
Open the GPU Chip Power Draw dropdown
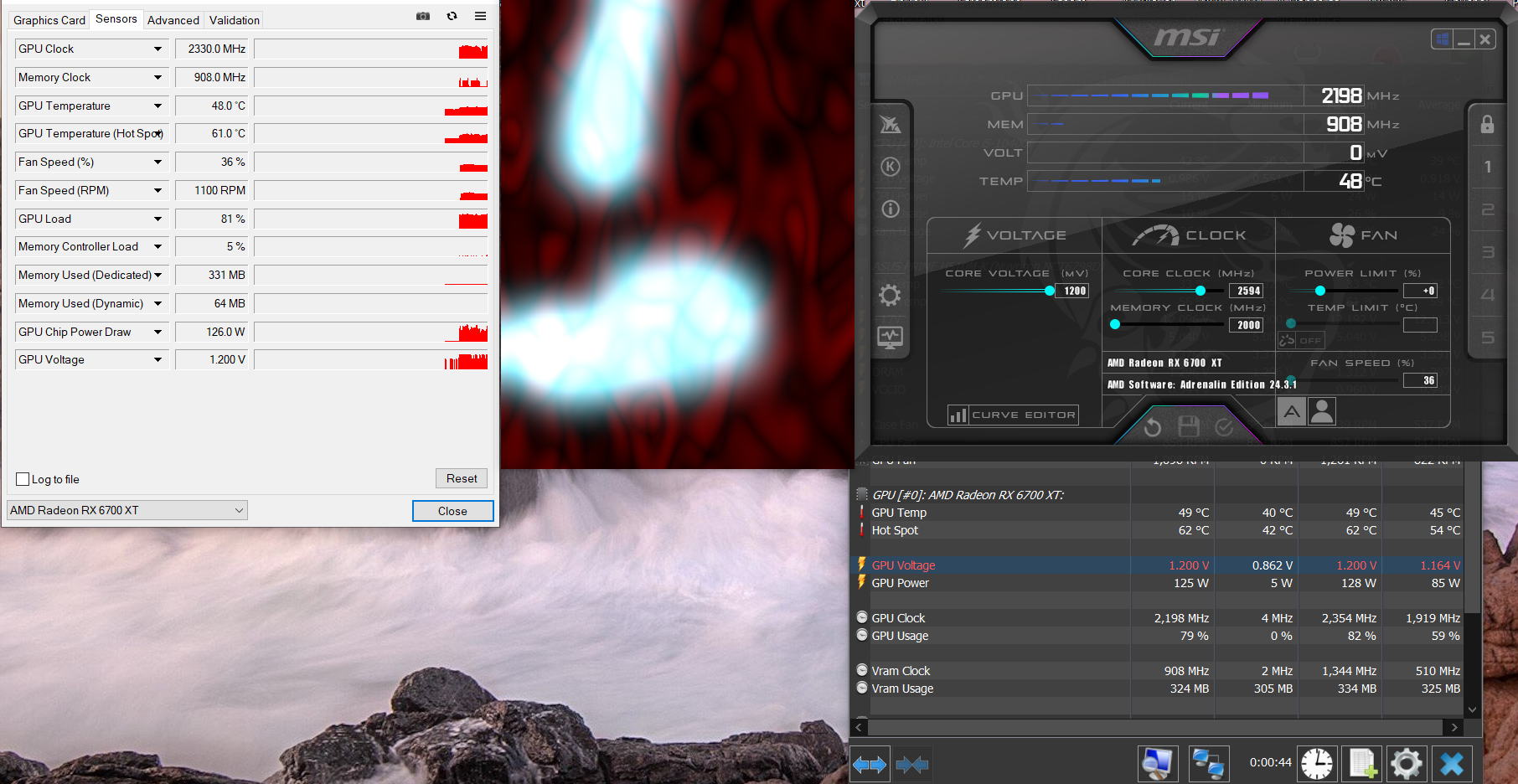tap(157, 333)
